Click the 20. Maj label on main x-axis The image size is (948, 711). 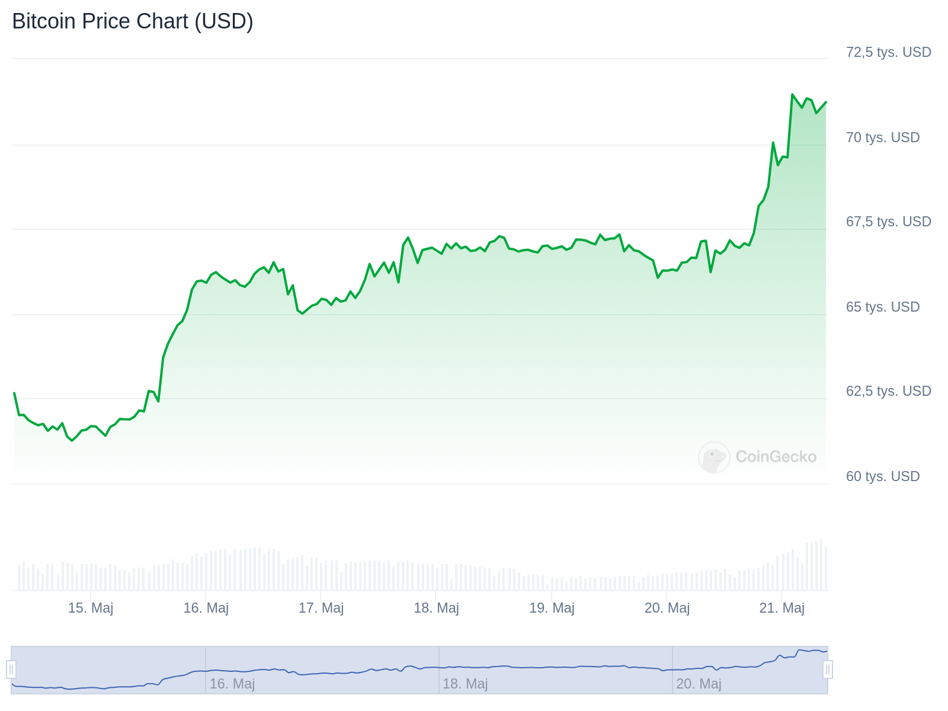(667, 608)
